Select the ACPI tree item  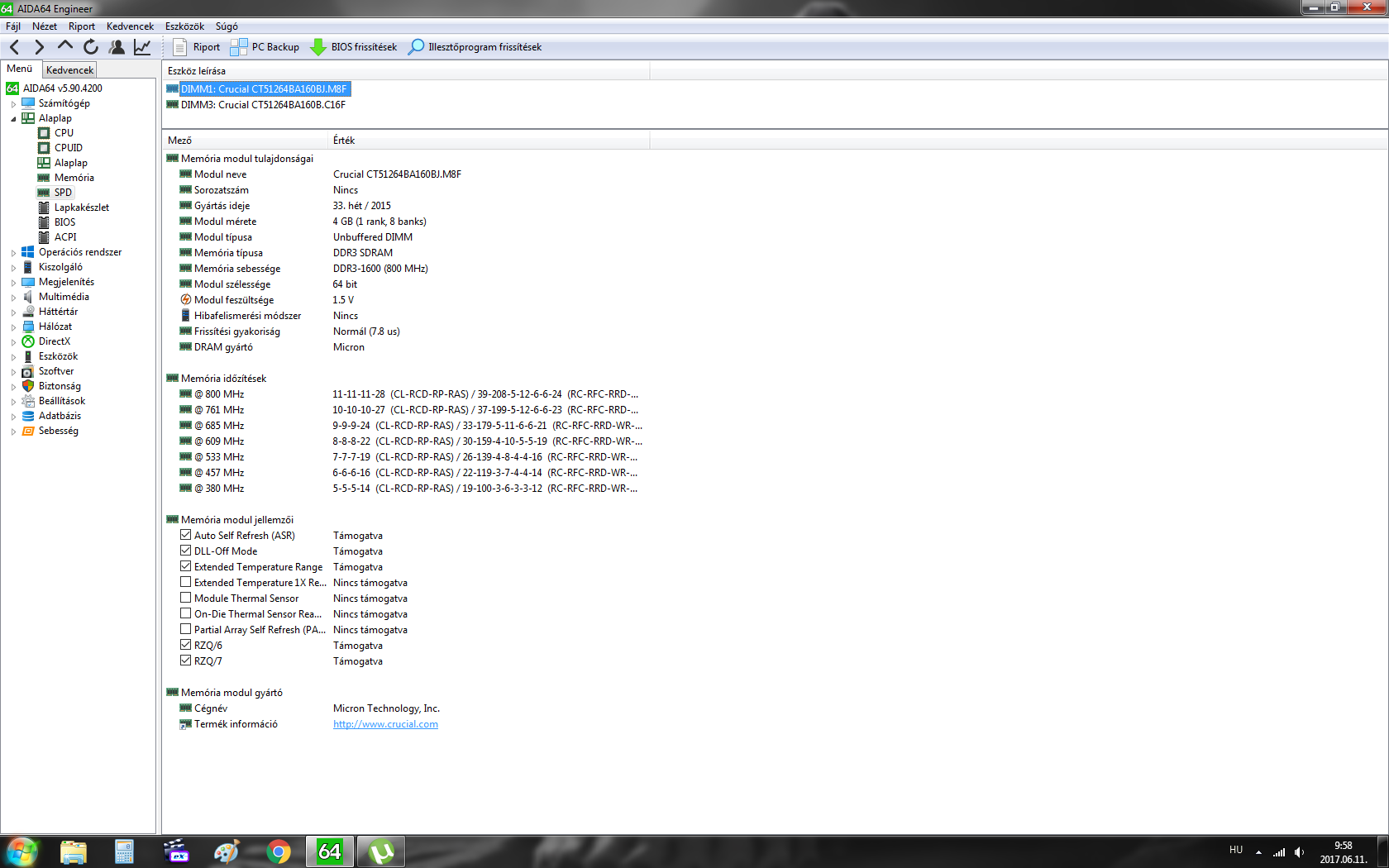[x=65, y=236]
